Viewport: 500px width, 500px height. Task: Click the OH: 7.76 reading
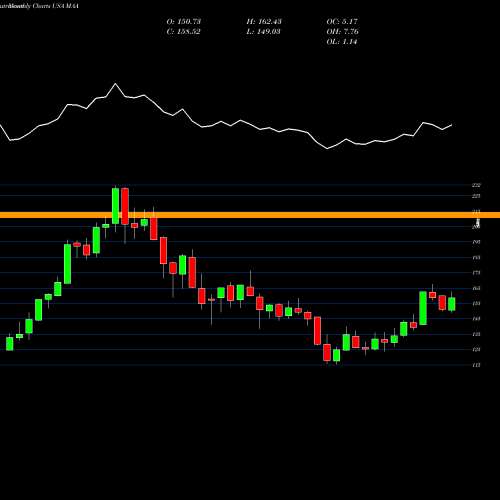(x=343, y=32)
